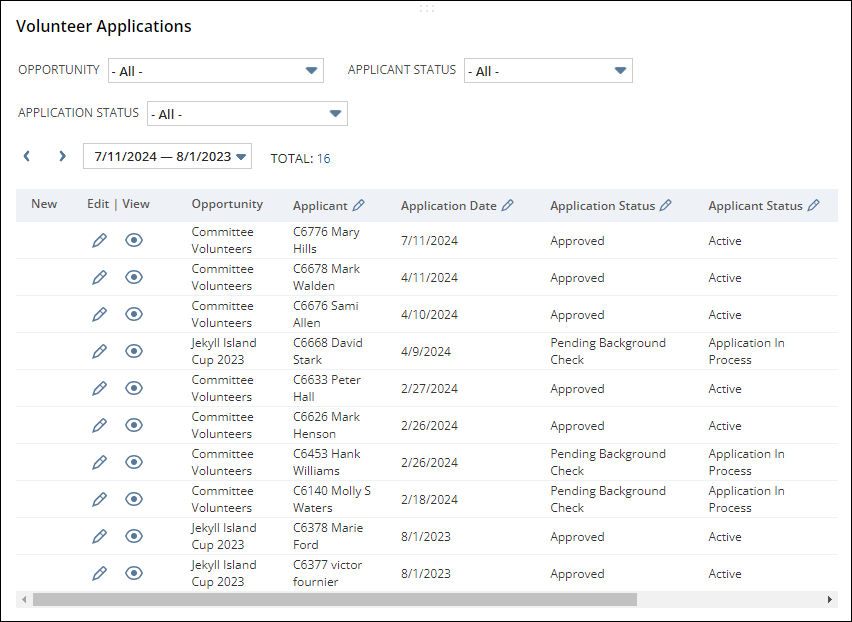Viewport: 852px width, 622px height.
Task: Click pencil icon beside Applicant Status header
Action: pyautogui.click(x=813, y=205)
